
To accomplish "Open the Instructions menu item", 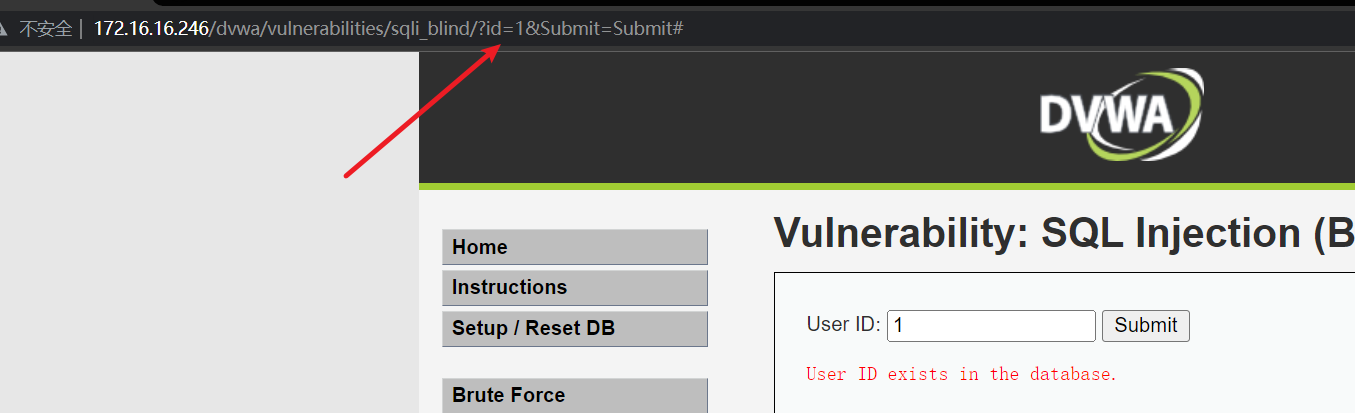I will pyautogui.click(x=575, y=288).
